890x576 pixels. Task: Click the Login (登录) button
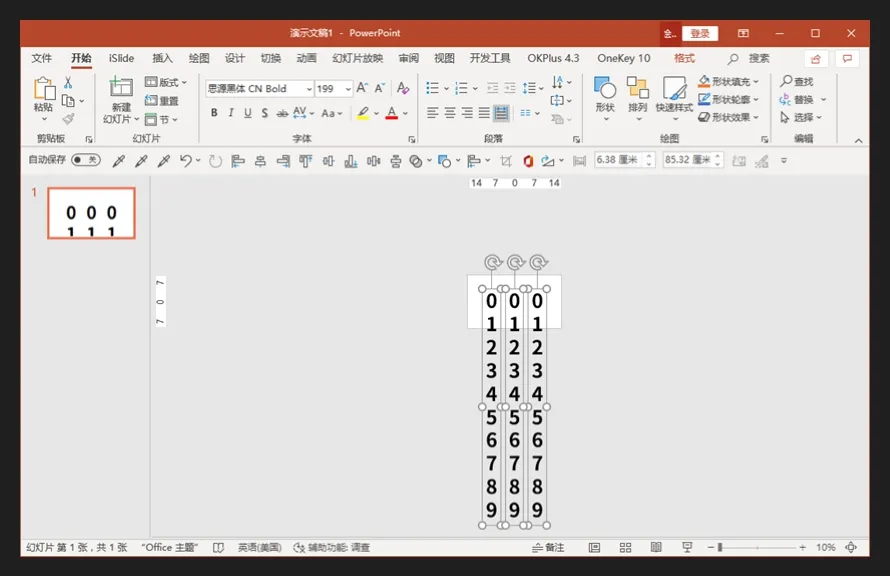click(x=700, y=33)
